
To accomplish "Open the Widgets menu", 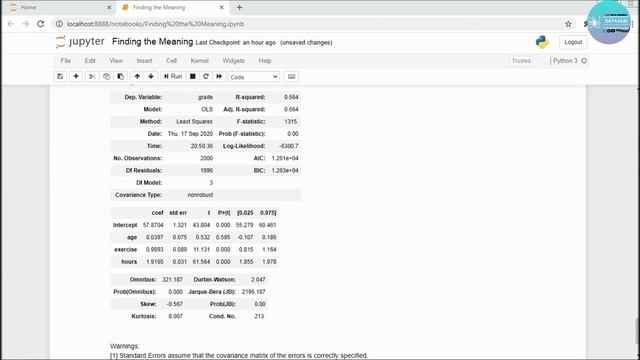I will pos(233,61).
